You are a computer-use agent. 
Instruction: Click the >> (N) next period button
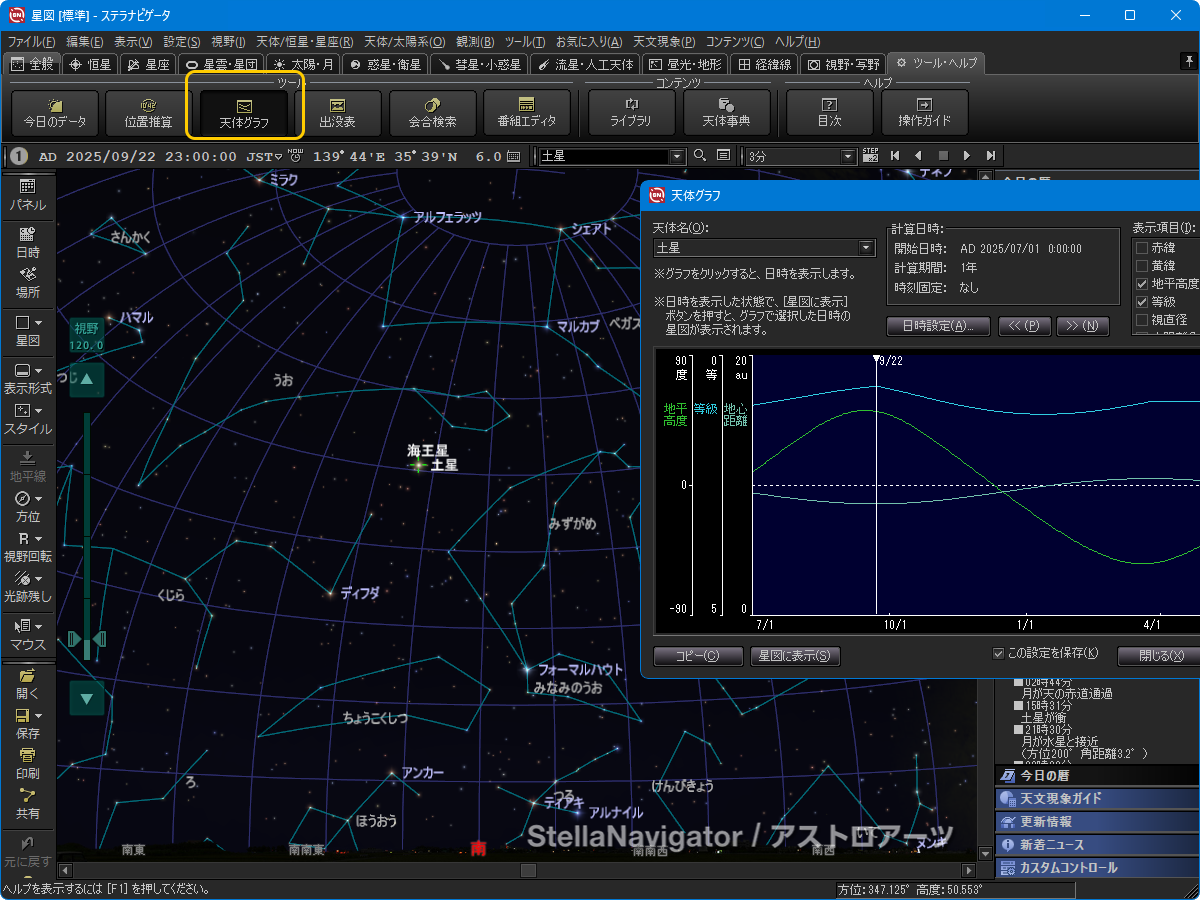[1083, 326]
